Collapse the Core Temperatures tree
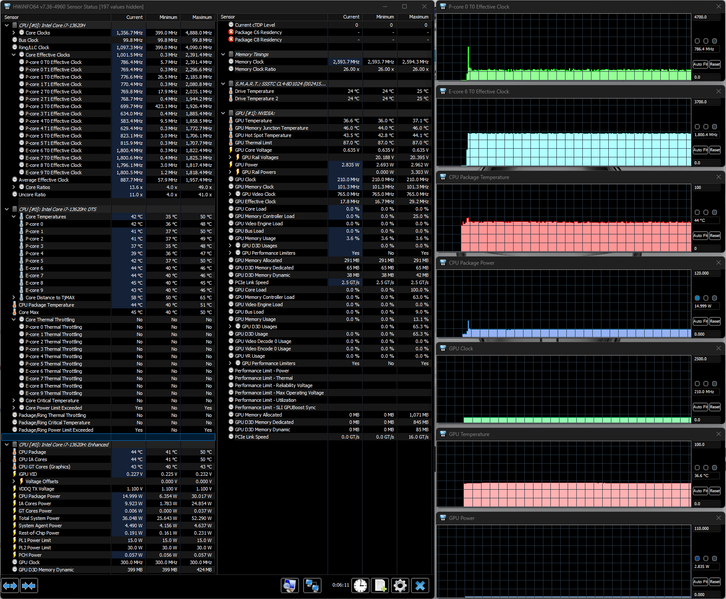Viewport: 726px width, 599px height. pos(14,217)
